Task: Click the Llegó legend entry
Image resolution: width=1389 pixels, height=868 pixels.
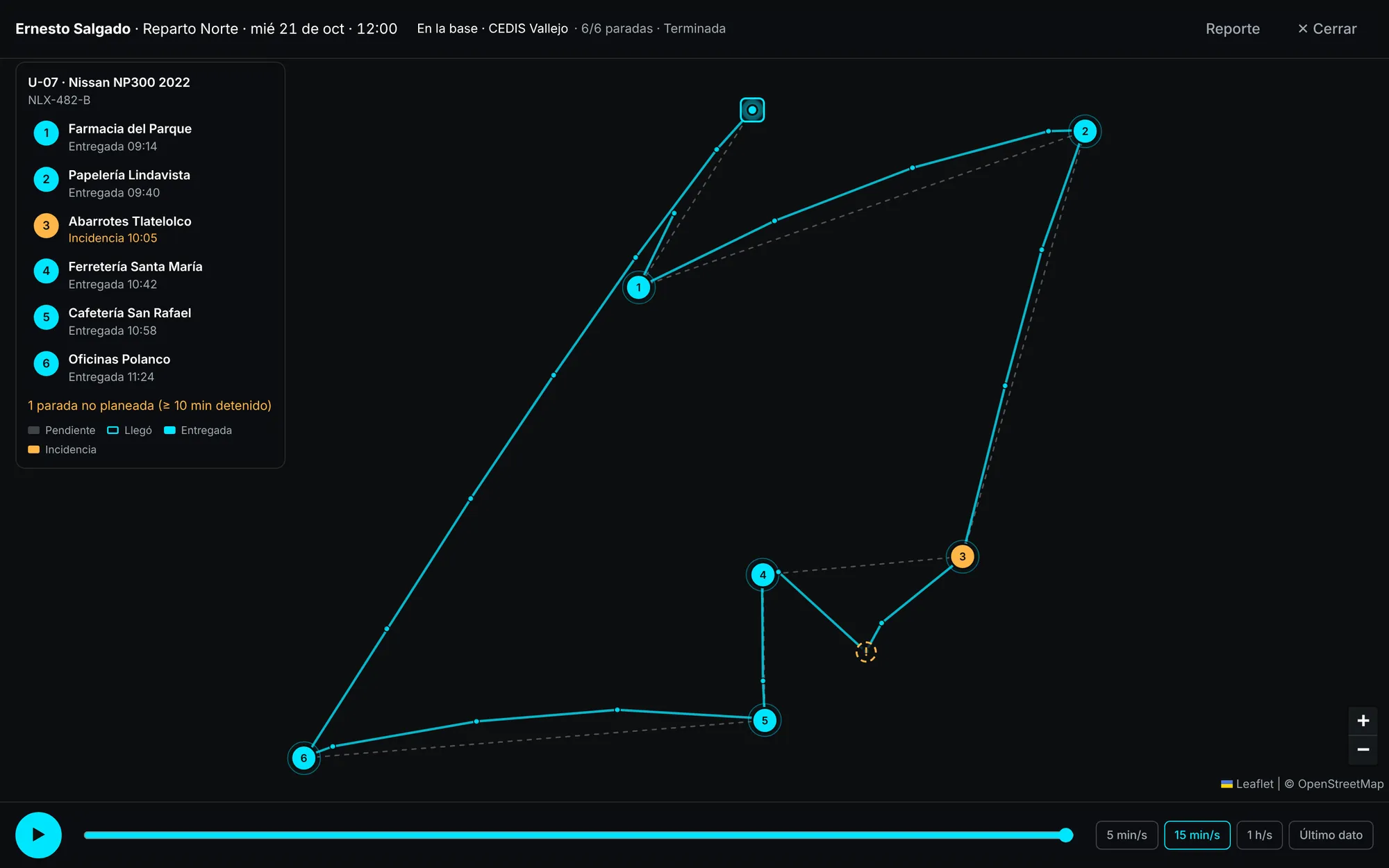Action: [130, 431]
